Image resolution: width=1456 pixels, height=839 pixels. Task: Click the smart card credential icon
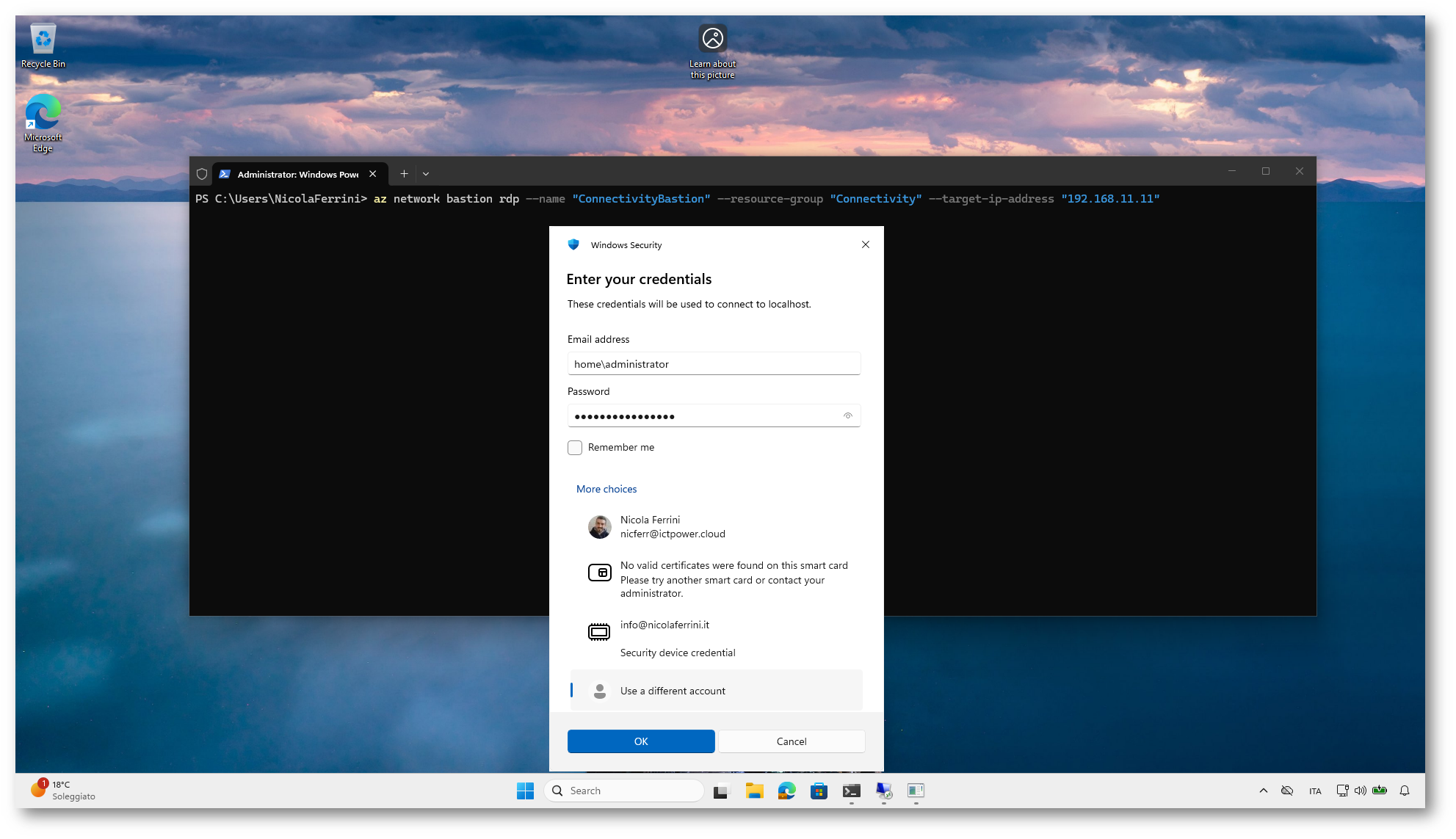(599, 573)
